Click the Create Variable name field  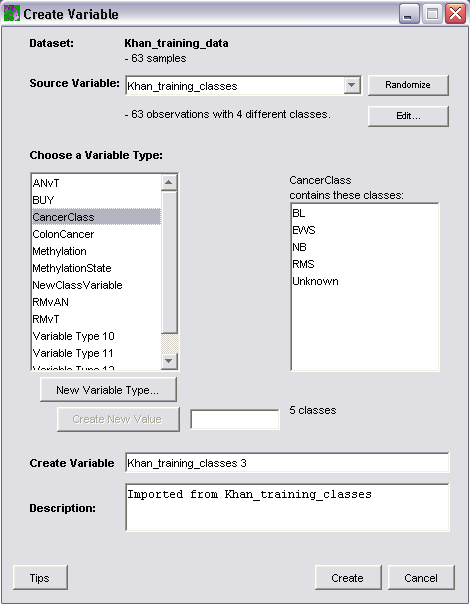coord(287,463)
